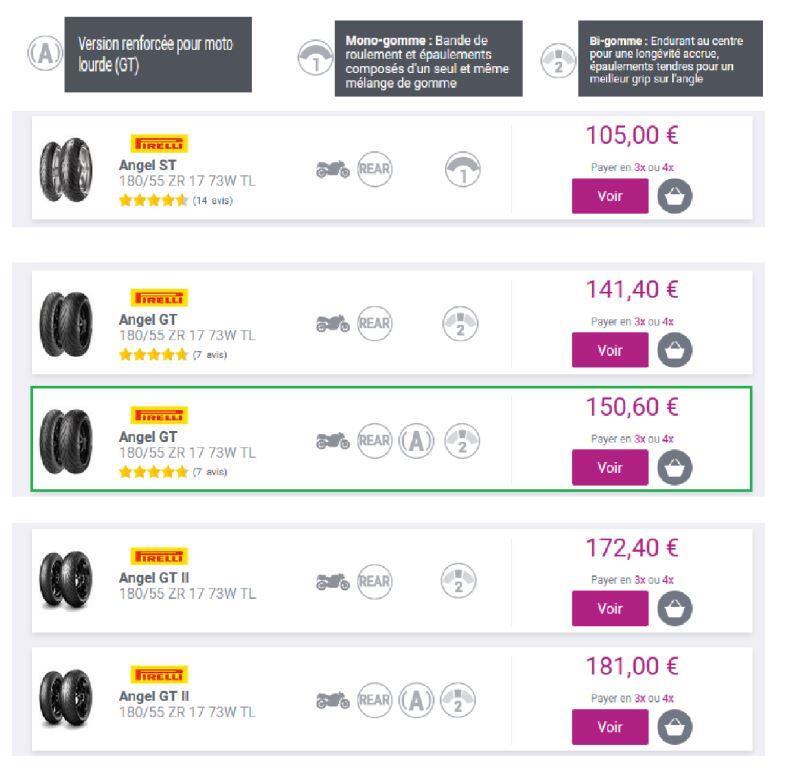785x768 pixels.
Task: Click the REAR icon on the Angel ST row
Action: [x=374, y=169]
